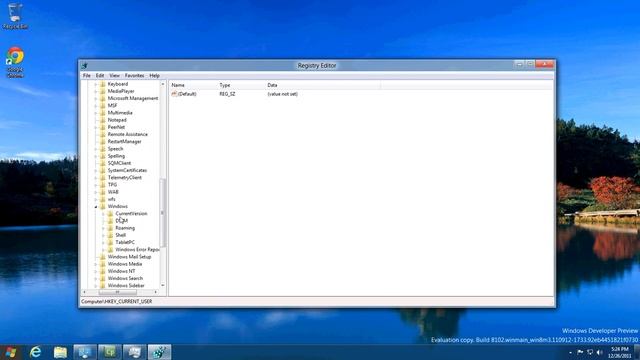The image size is (640, 360).
Task: Select the TPG folder icon
Action: point(103,185)
